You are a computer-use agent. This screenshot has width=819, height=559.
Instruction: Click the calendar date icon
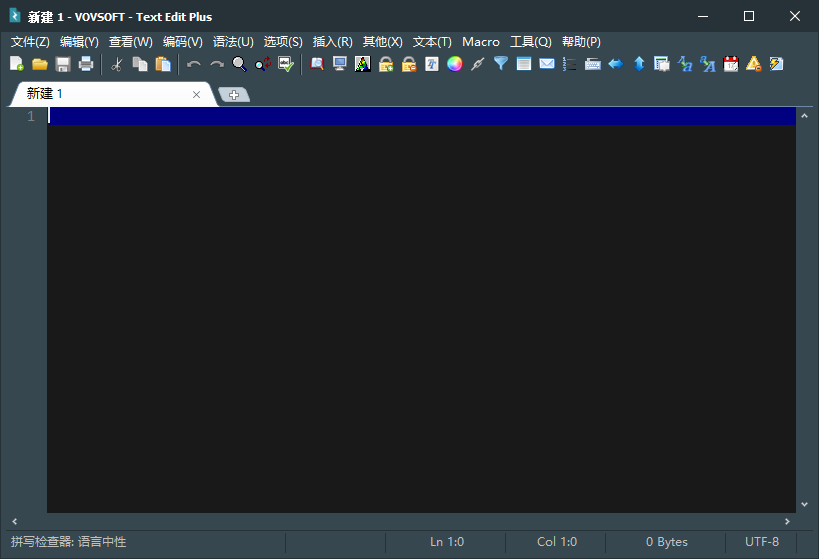(731, 64)
